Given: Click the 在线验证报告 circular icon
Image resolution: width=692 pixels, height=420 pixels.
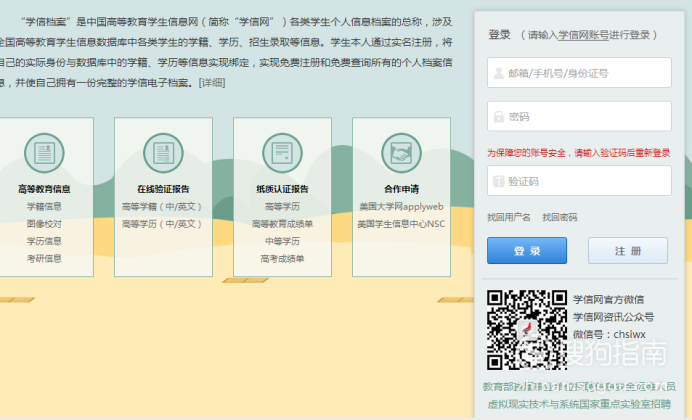Looking at the screenshot, I should click(163, 153).
